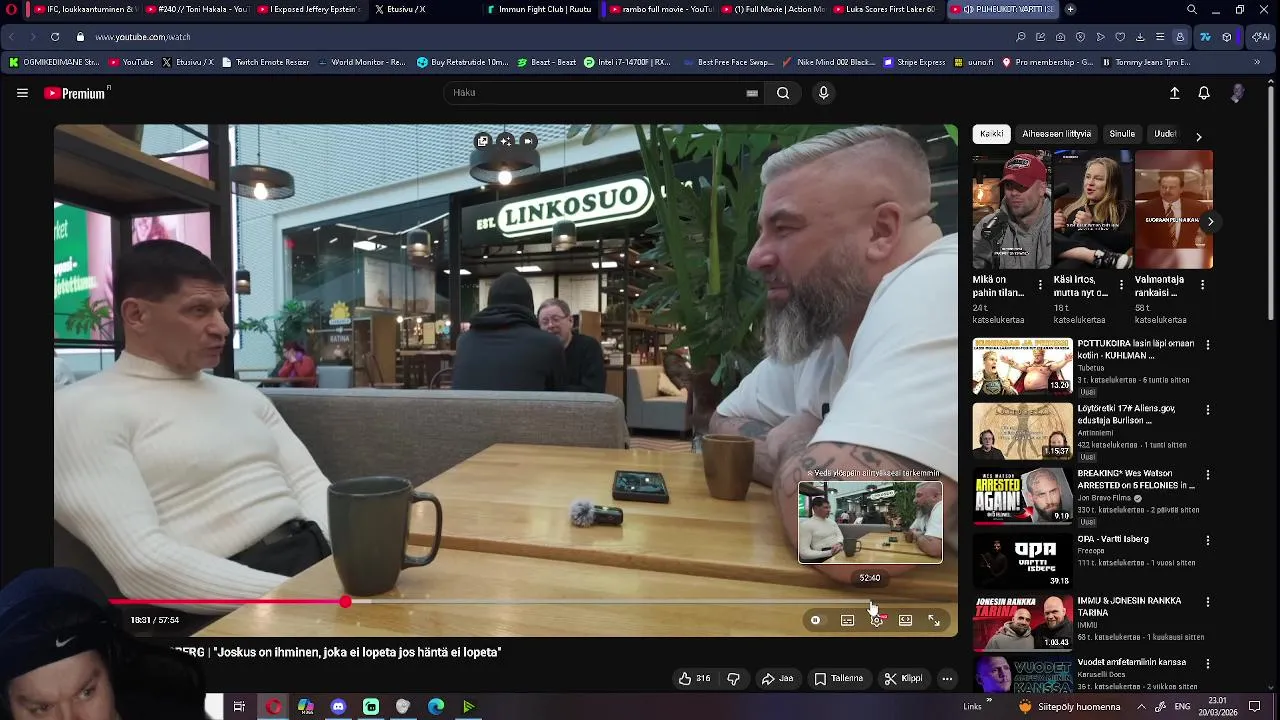Open options for Wes Watson video
1280x720 pixels.
[x=1207, y=475]
